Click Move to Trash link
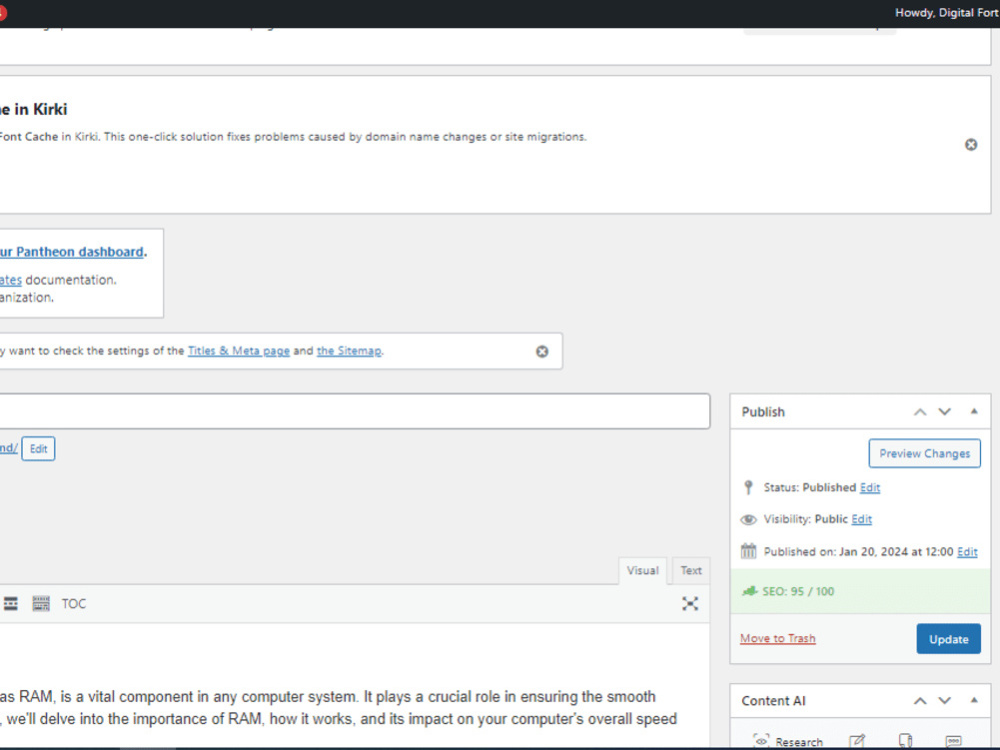This screenshot has height=750, width=1000. pyautogui.click(x=777, y=638)
